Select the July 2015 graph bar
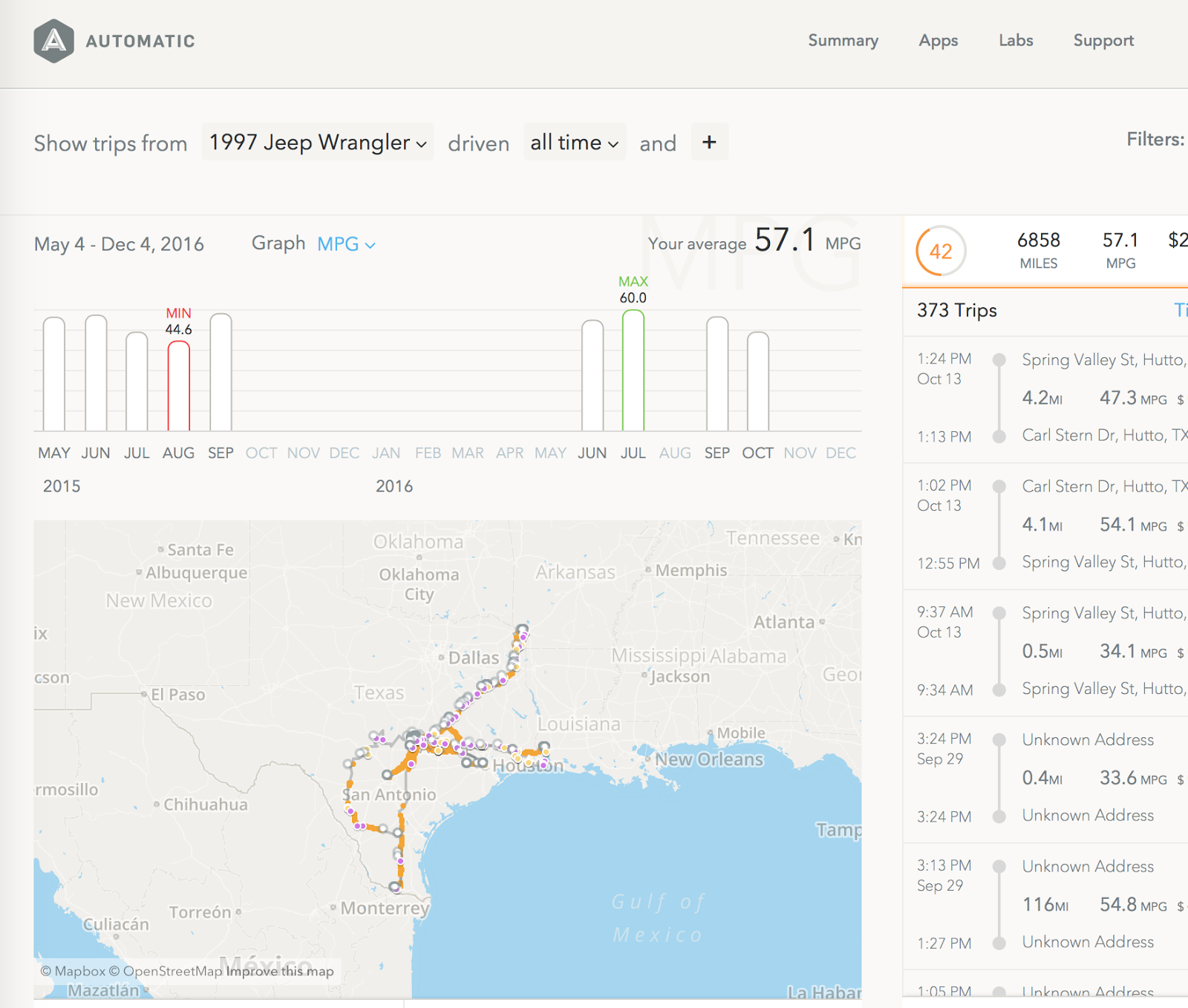Image resolution: width=1188 pixels, height=1008 pixels. pyautogui.click(x=137, y=382)
